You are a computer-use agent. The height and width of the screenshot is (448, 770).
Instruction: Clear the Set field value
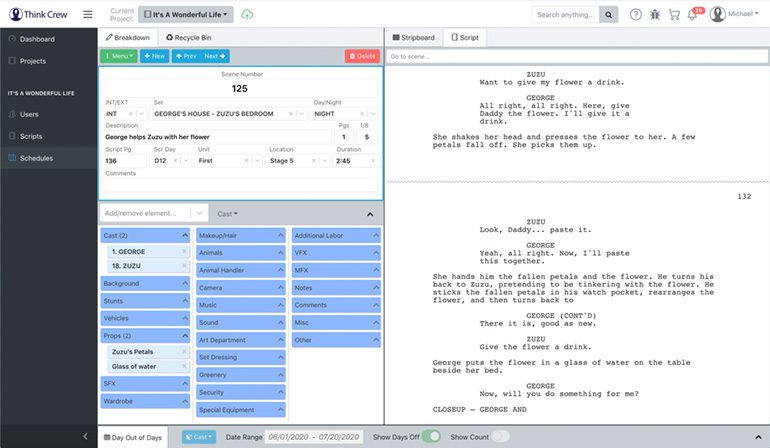click(291, 113)
